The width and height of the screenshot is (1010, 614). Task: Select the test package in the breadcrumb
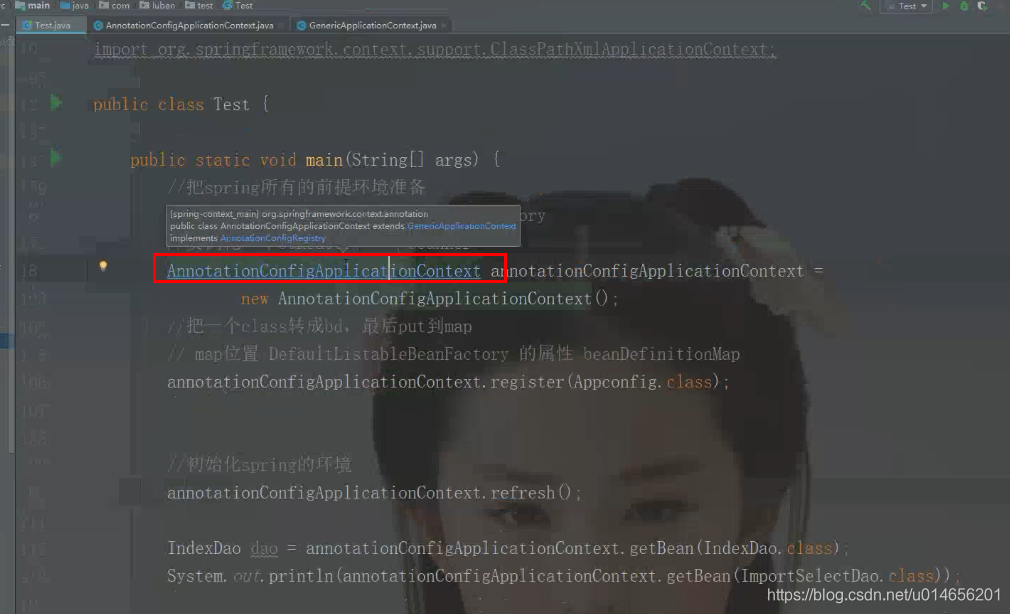click(199, 5)
